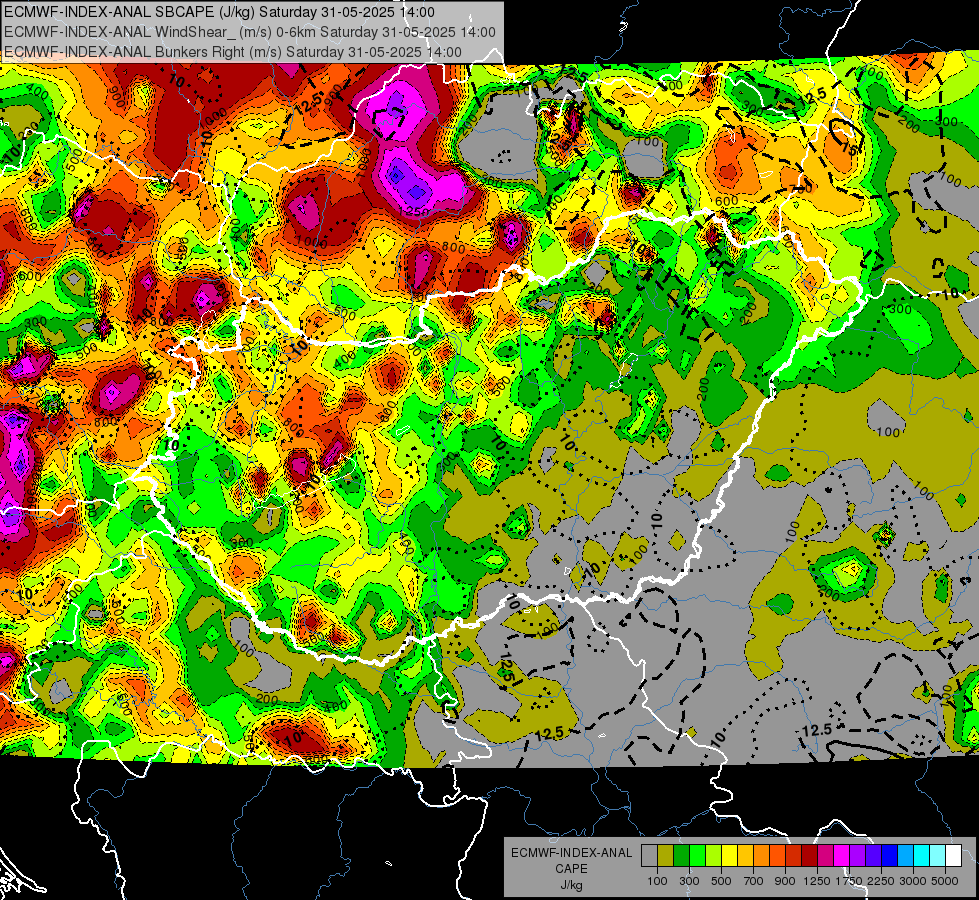Select the olive swatch in the CAPE legend
Viewport: 979px width, 900px height.
665,855
